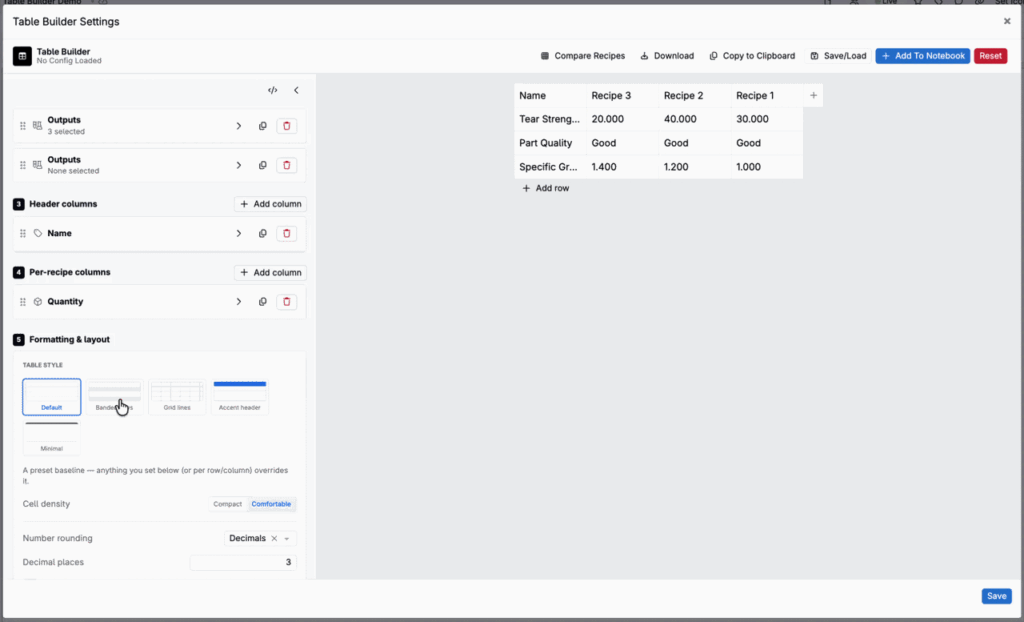
Task: Select the Accent header table style
Action: tap(240, 397)
